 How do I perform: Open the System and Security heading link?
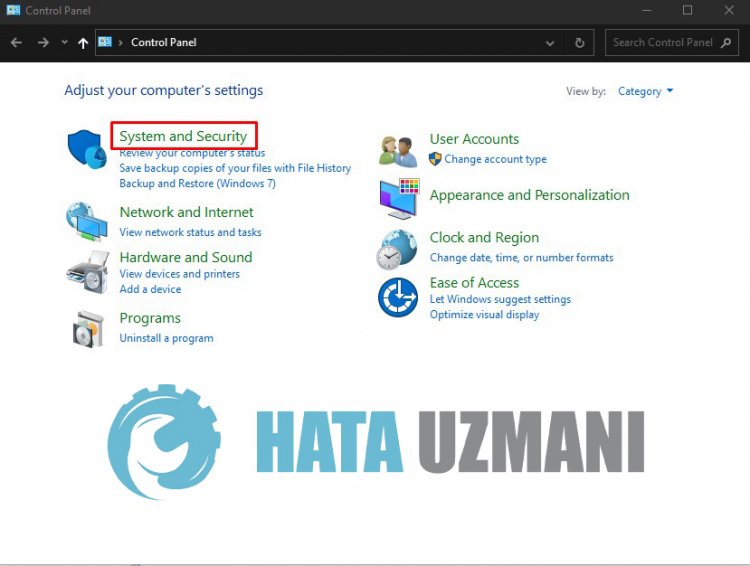click(x=183, y=136)
